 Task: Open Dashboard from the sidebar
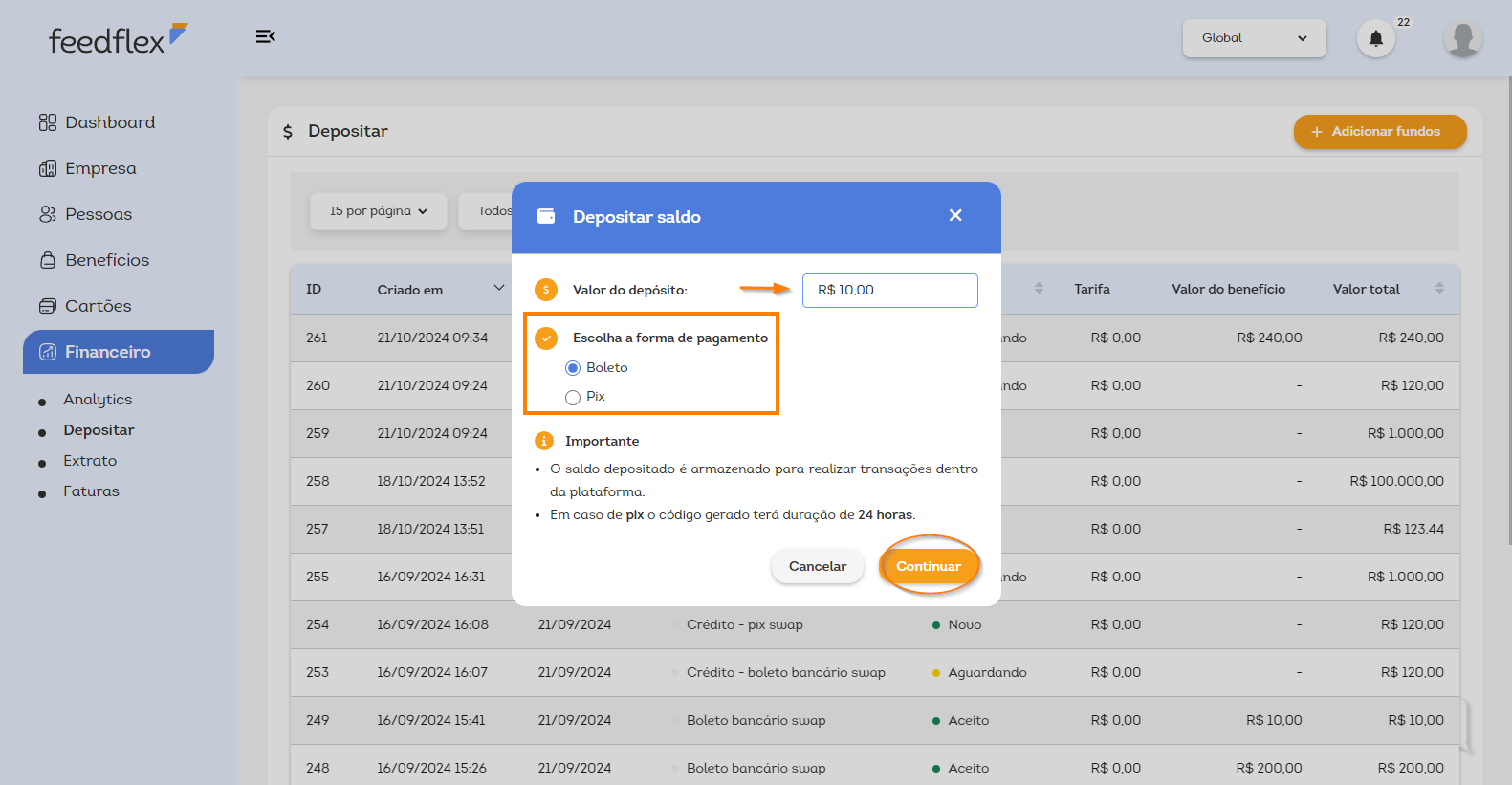click(x=109, y=122)
